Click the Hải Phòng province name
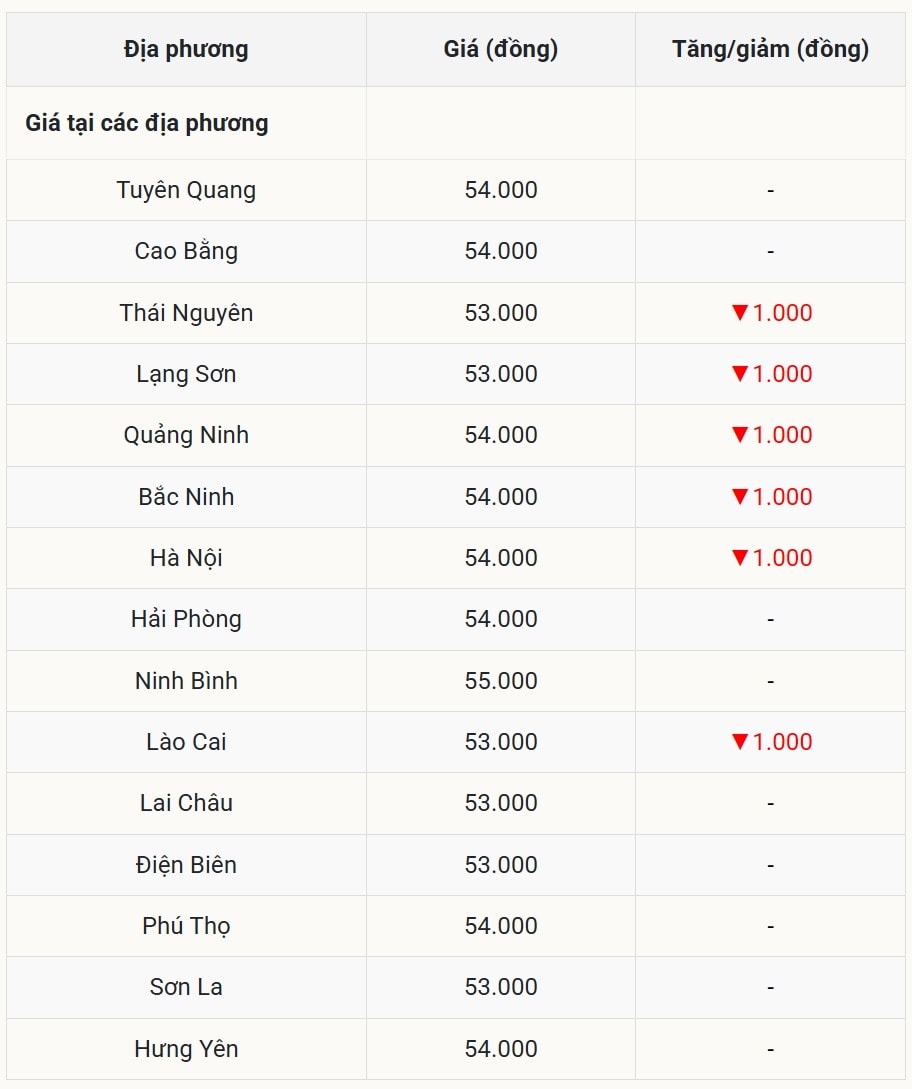The height and width of the screenshot is (1089, 912). coord(186,619)
